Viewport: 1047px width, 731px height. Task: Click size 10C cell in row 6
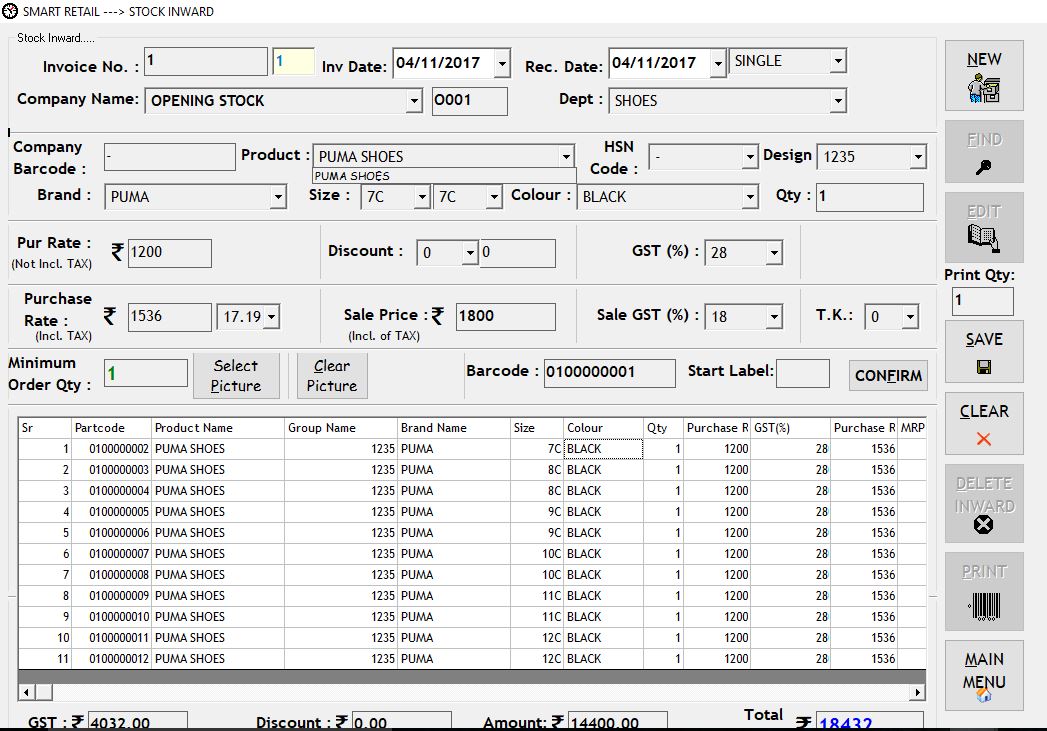537,554
